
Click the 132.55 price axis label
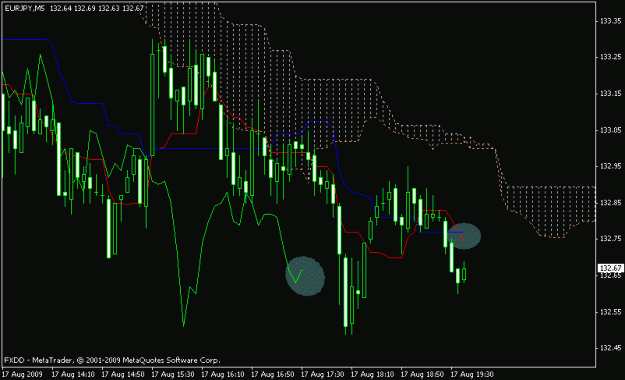click(x=611, y=312)
